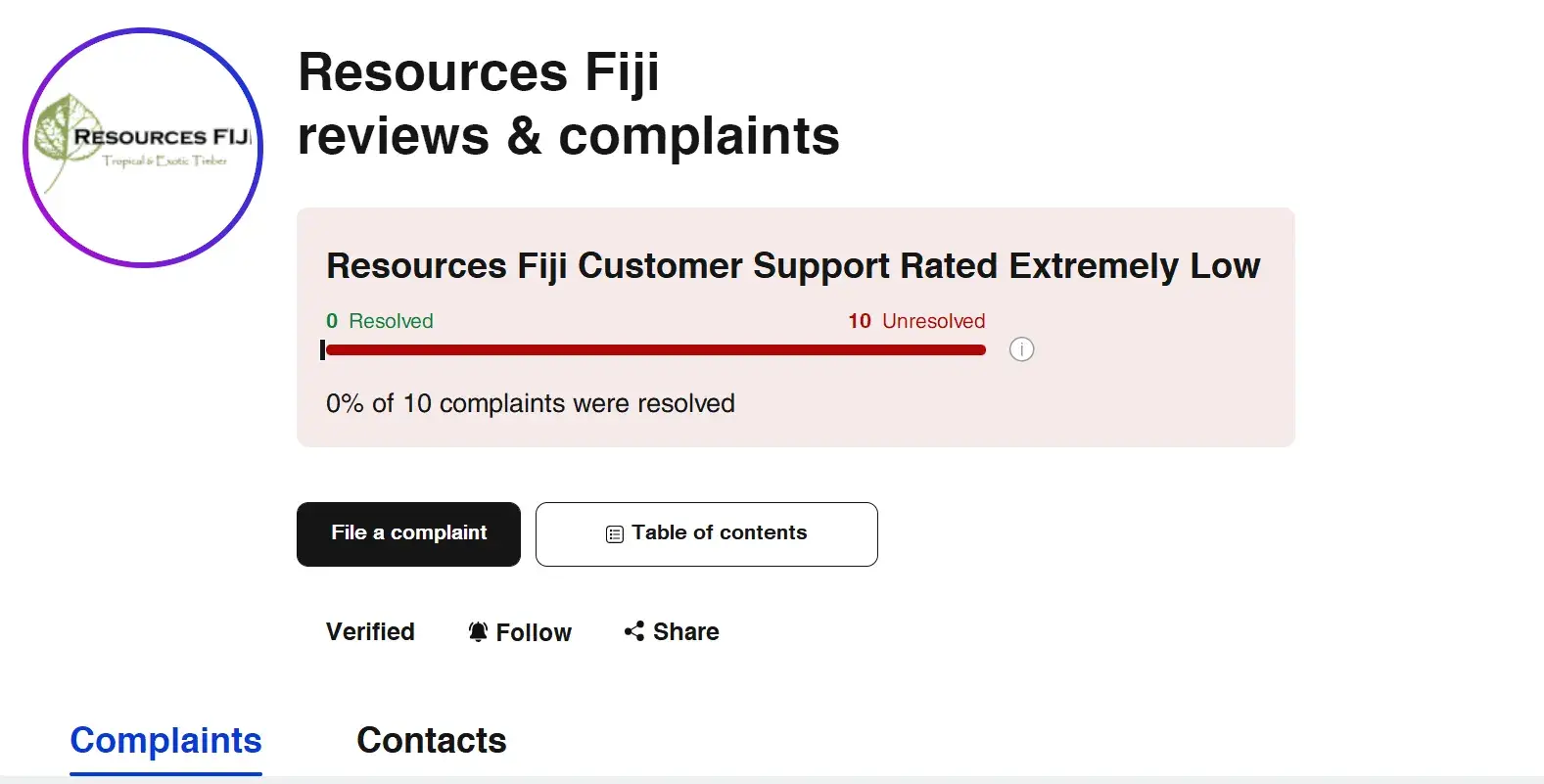The image size is (1544, 784).
Task: Click the red unresolved complaints bar
Action: point(655,349)
